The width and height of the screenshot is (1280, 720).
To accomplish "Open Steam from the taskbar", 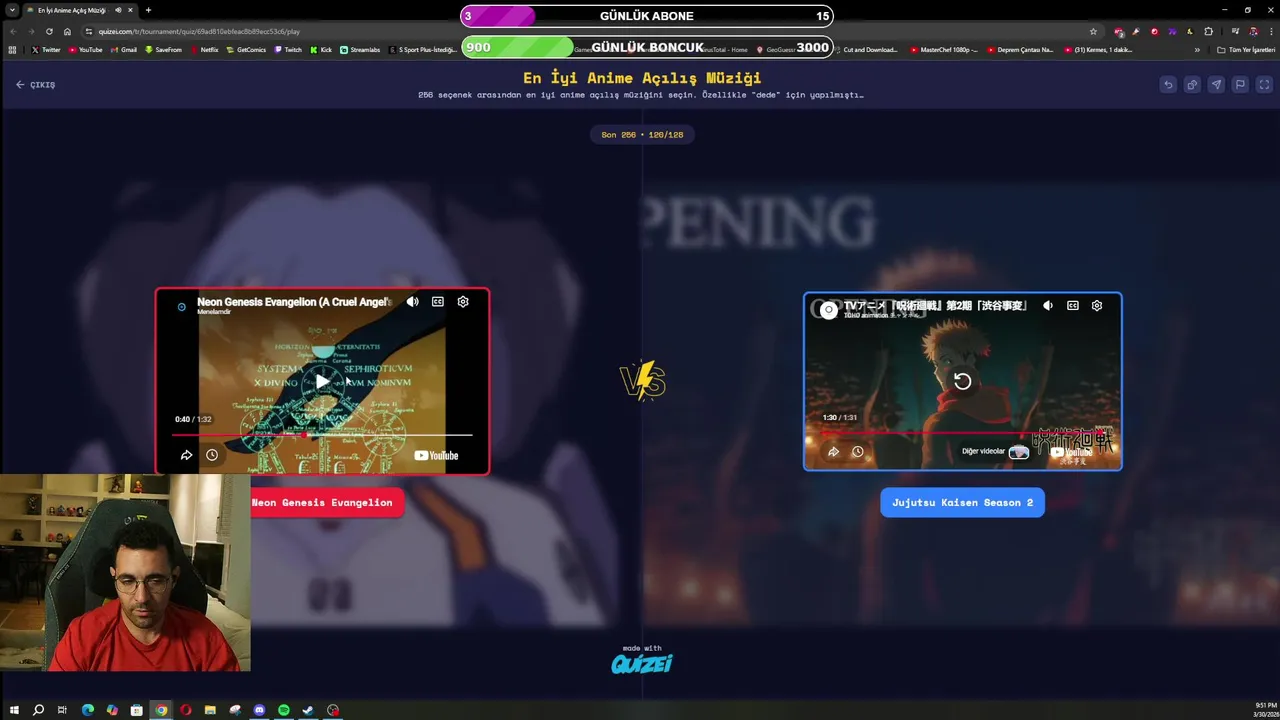I will pyautogui.click(x=308, y=710).
